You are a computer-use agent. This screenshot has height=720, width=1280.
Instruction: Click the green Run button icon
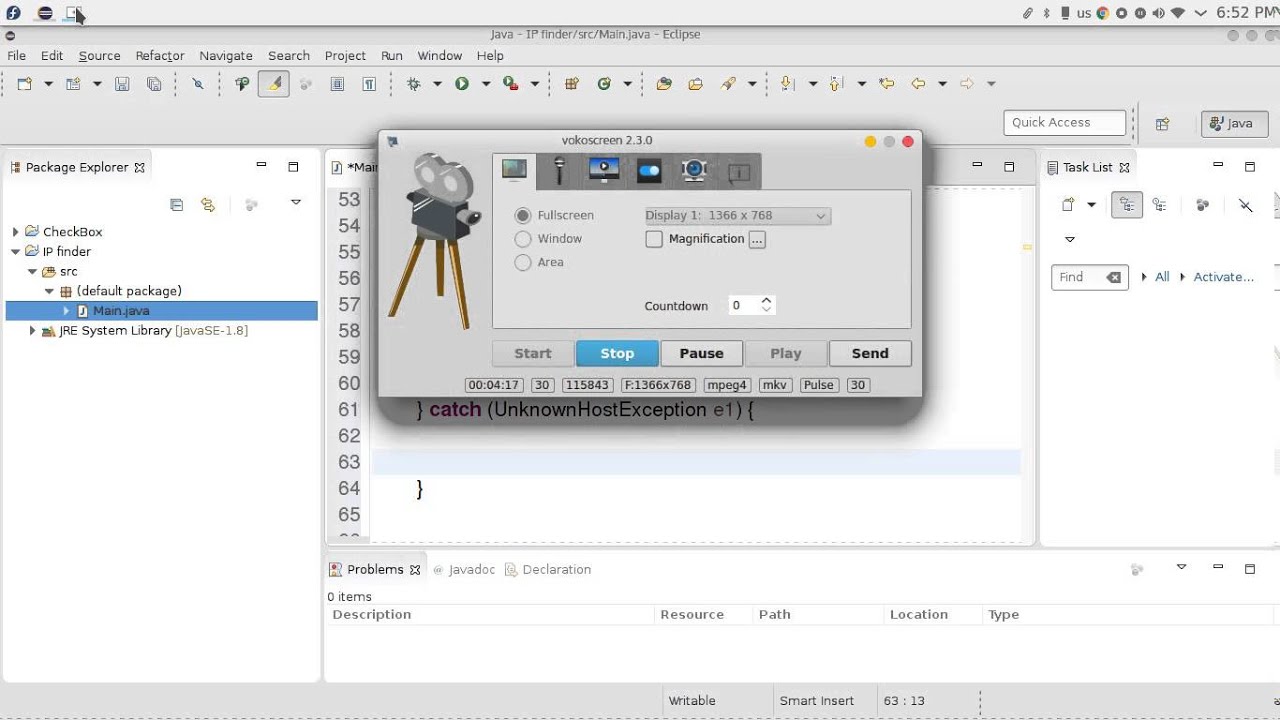point(462,84)
